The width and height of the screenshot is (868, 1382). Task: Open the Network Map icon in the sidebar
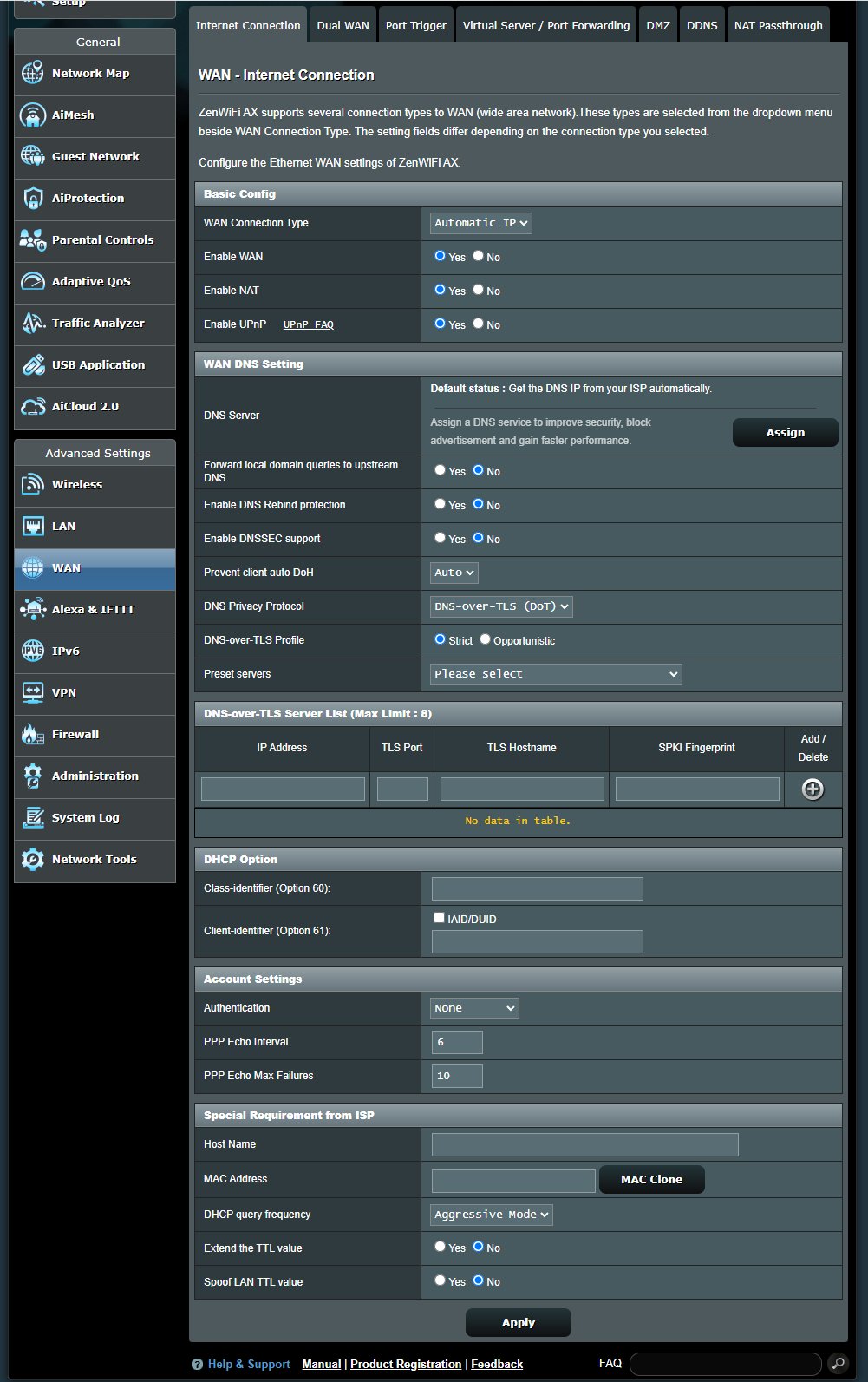[x=33, y=74]
